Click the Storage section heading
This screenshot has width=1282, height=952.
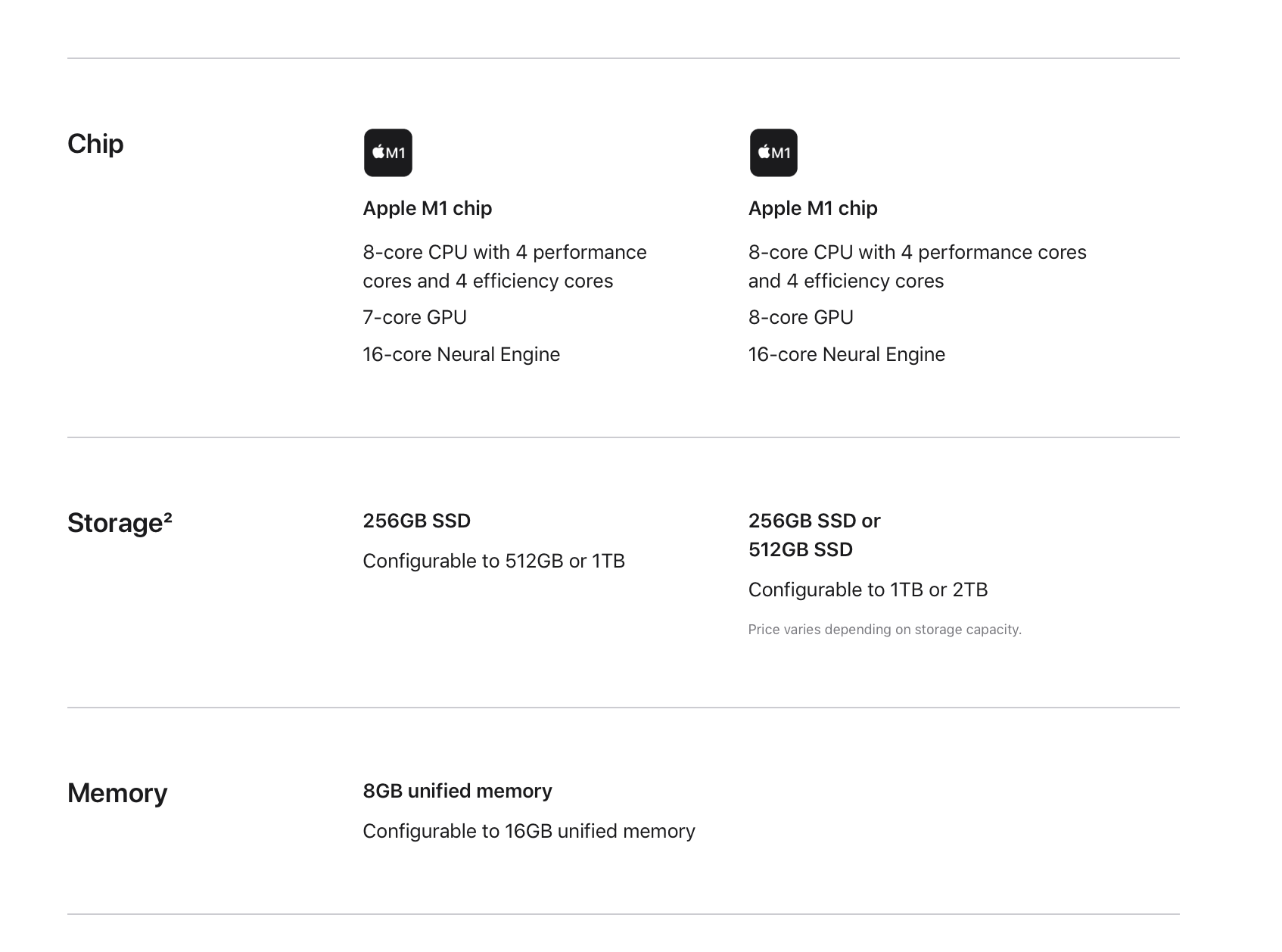tap(115, 524)
